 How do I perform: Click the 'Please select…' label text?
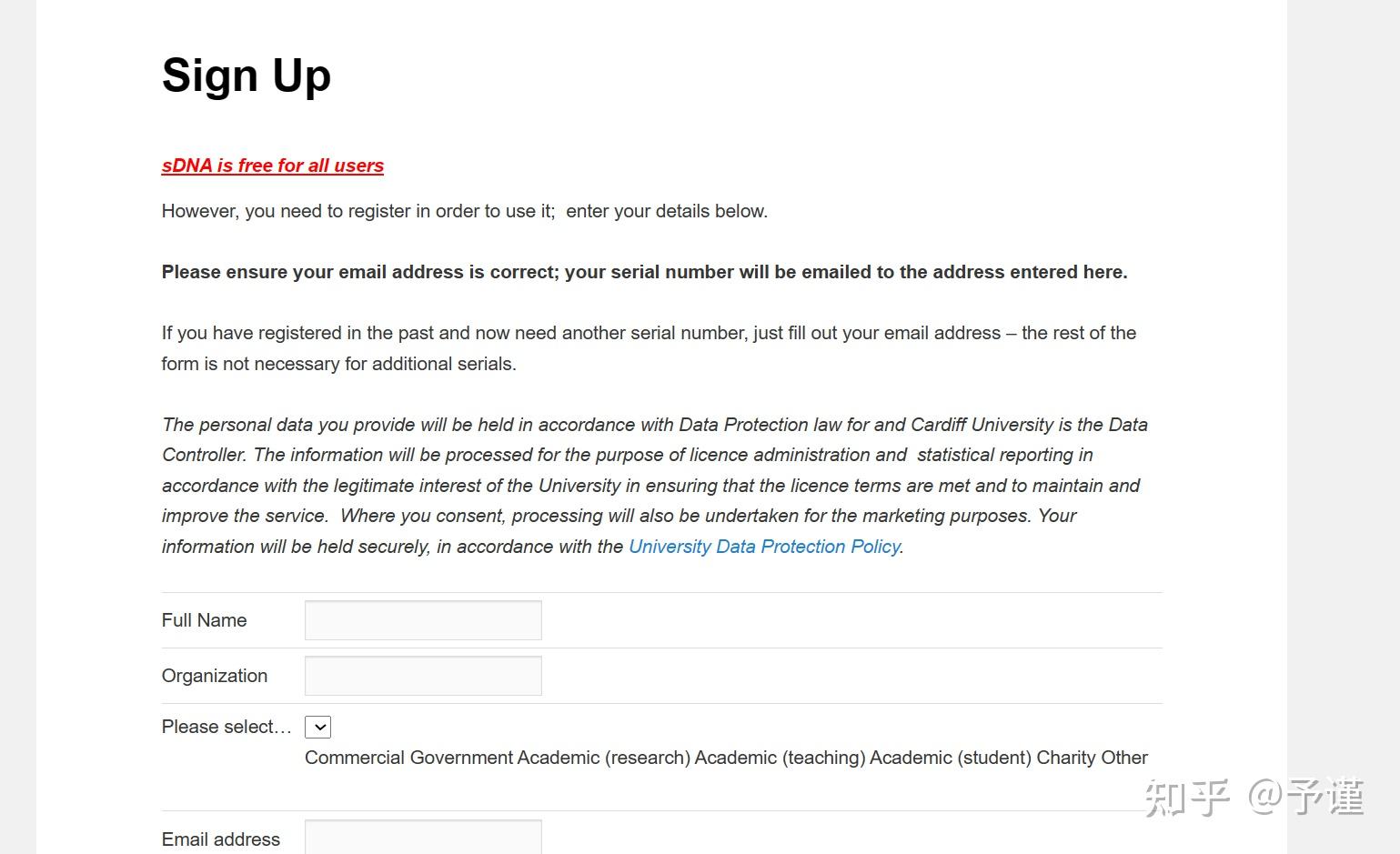[x=226, y=727]
